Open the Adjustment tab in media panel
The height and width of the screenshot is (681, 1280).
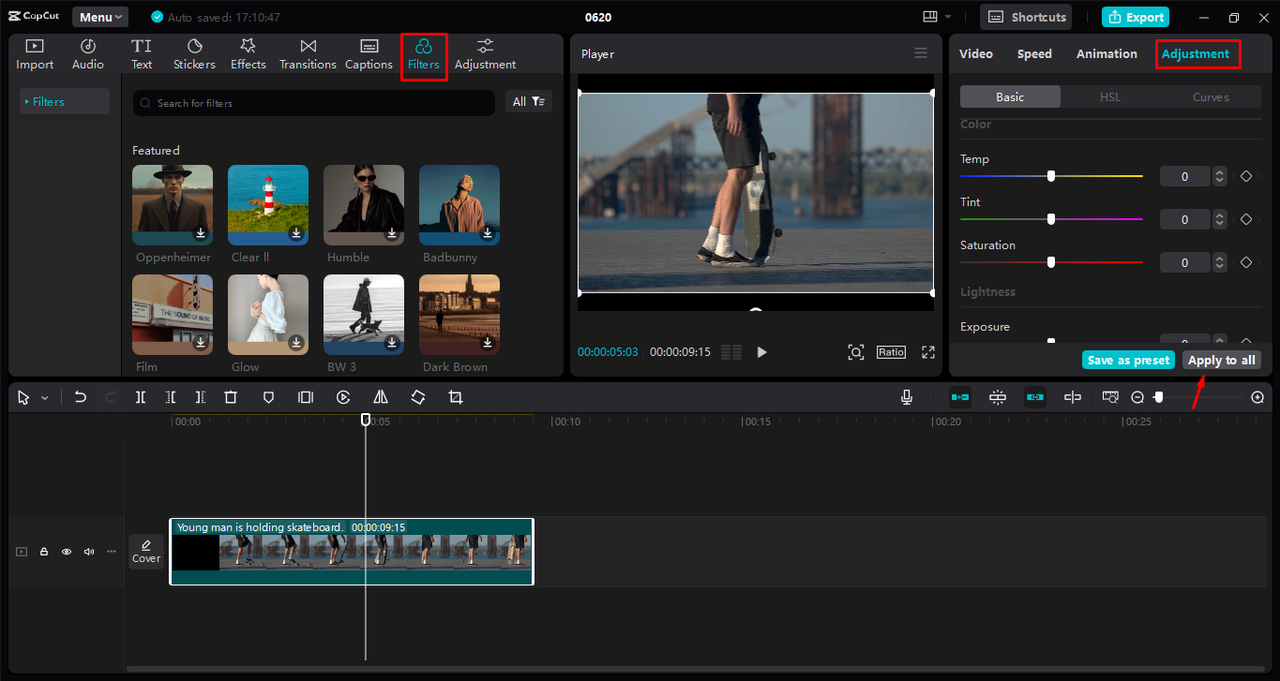(x=485, y=54)
